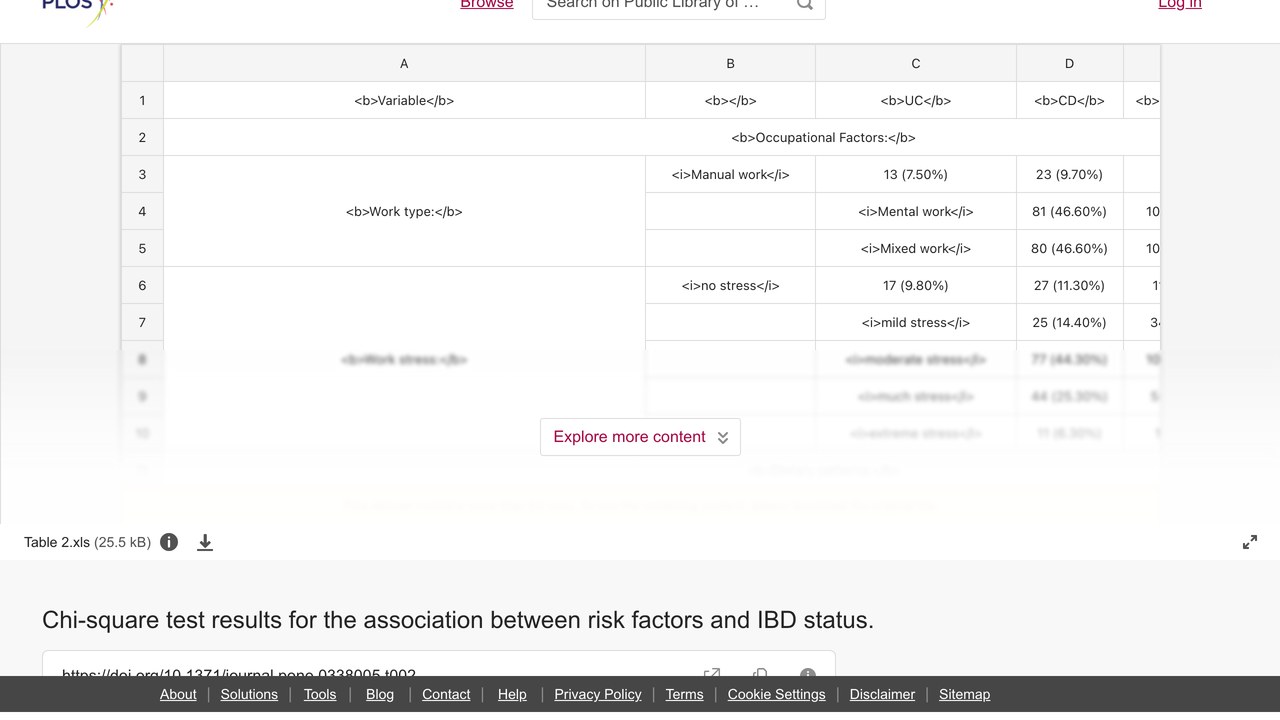Select column A header
Viewport: 1280px width, 720px height.
(404, 63)
